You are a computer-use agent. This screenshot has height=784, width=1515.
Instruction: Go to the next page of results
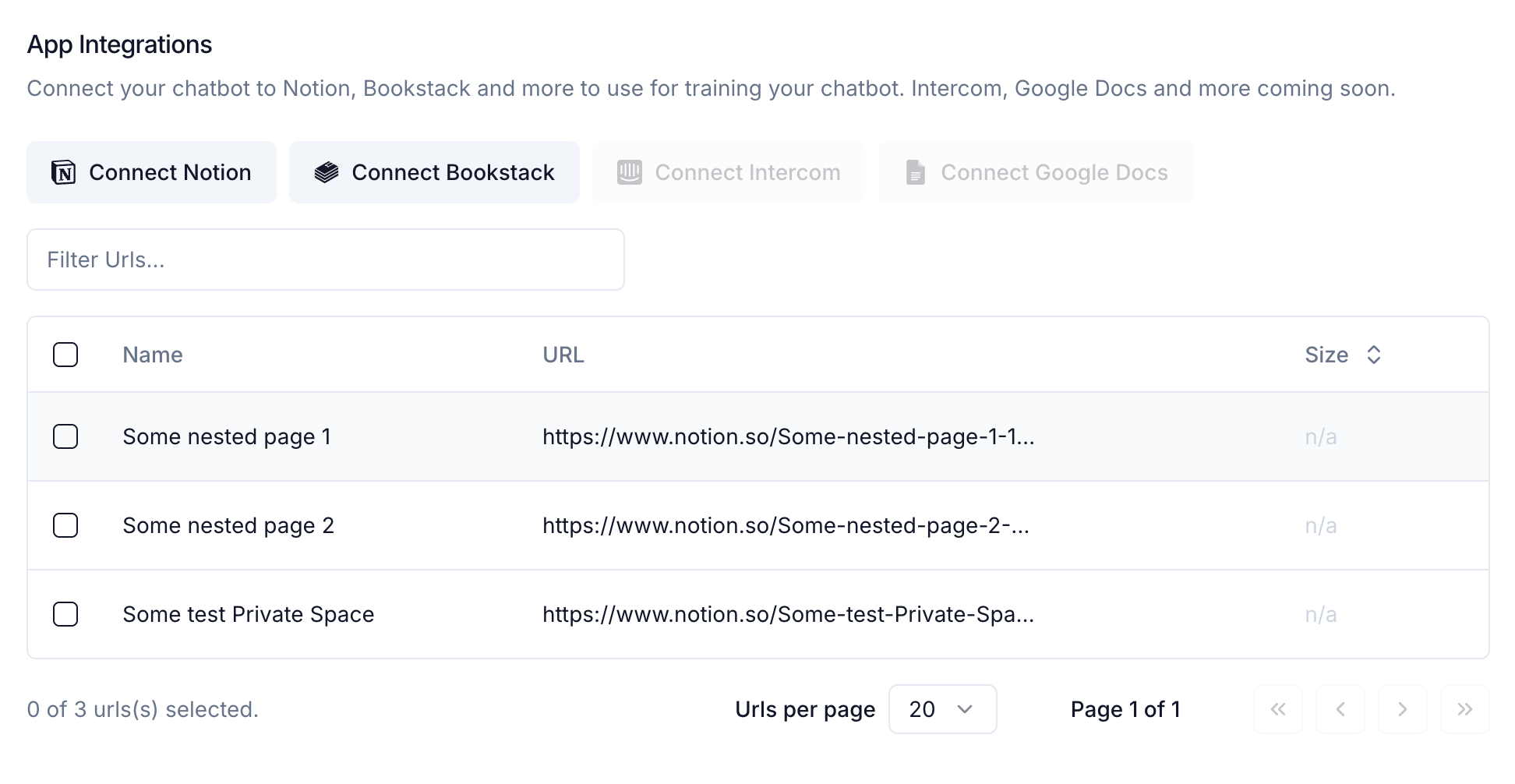(x=1402, y=709)
